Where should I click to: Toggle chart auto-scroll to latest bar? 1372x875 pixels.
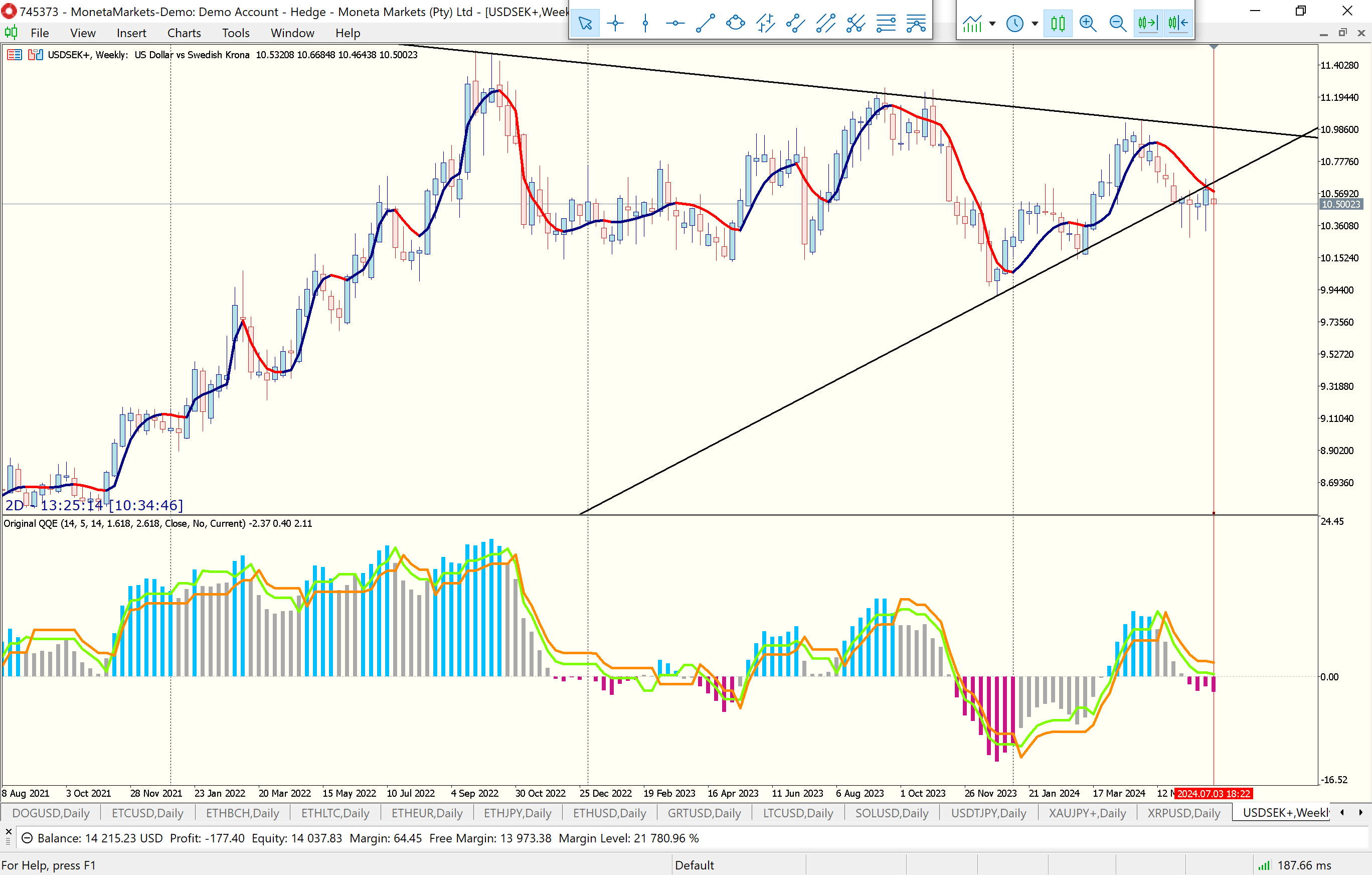click(x=1147, y=24)
